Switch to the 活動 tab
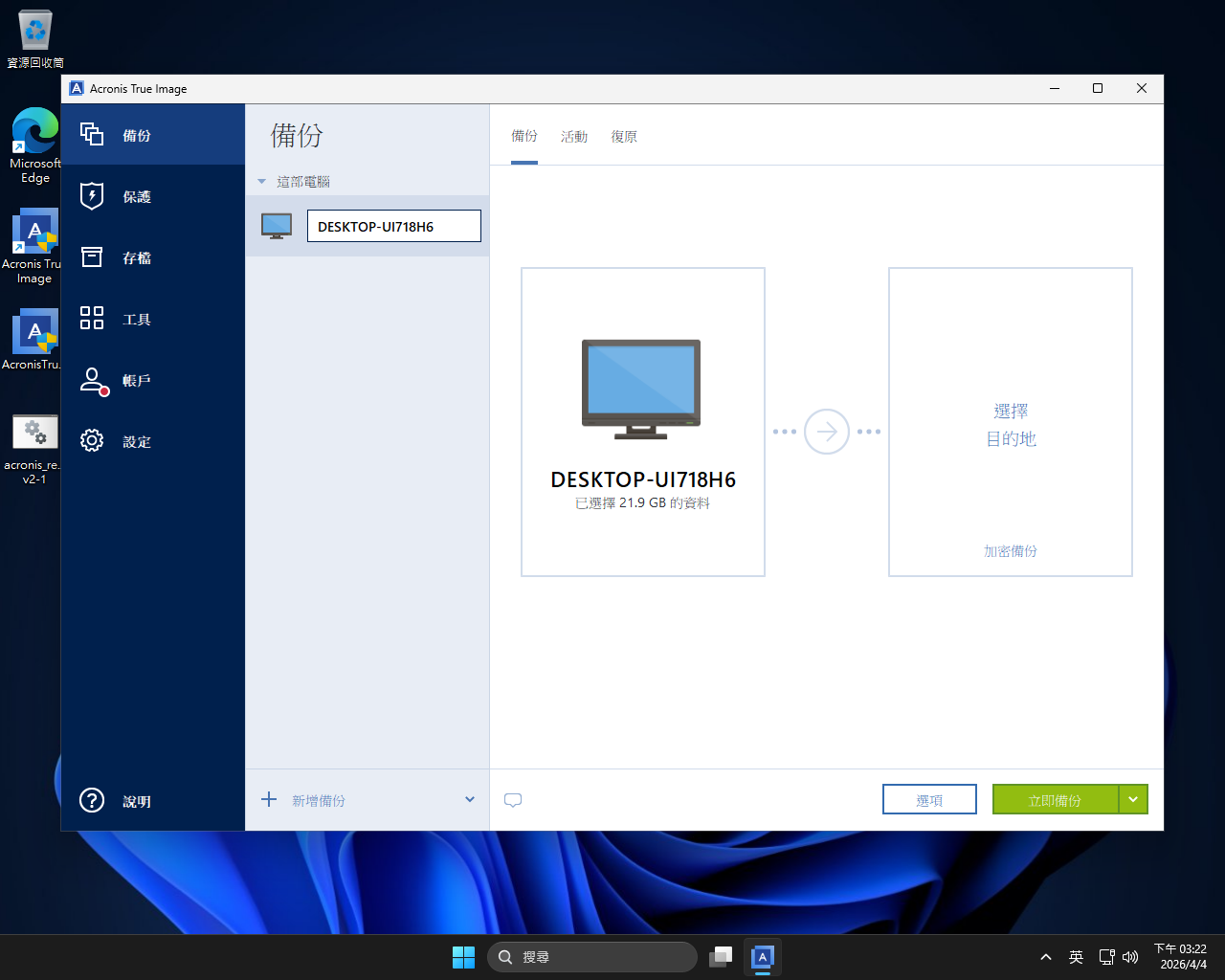The image size is (1225, 980). [574, 137]
